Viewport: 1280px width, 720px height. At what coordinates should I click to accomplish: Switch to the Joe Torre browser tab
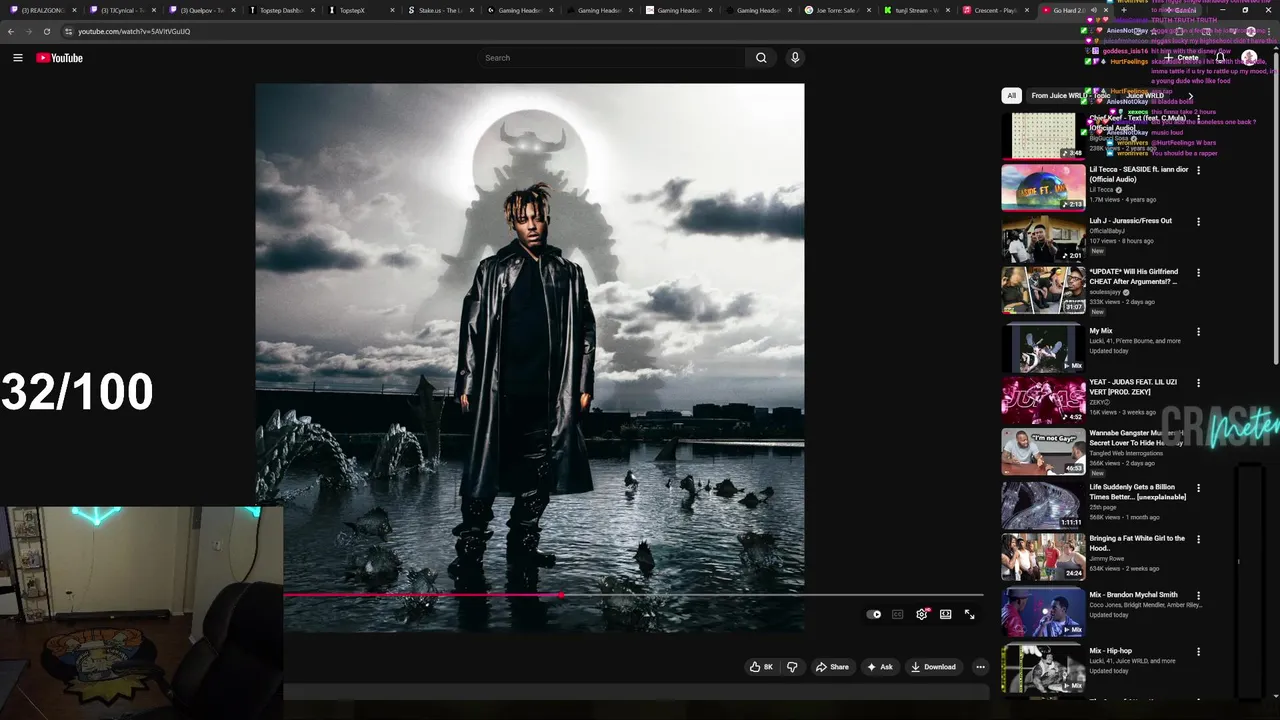[x=838, y=10]
